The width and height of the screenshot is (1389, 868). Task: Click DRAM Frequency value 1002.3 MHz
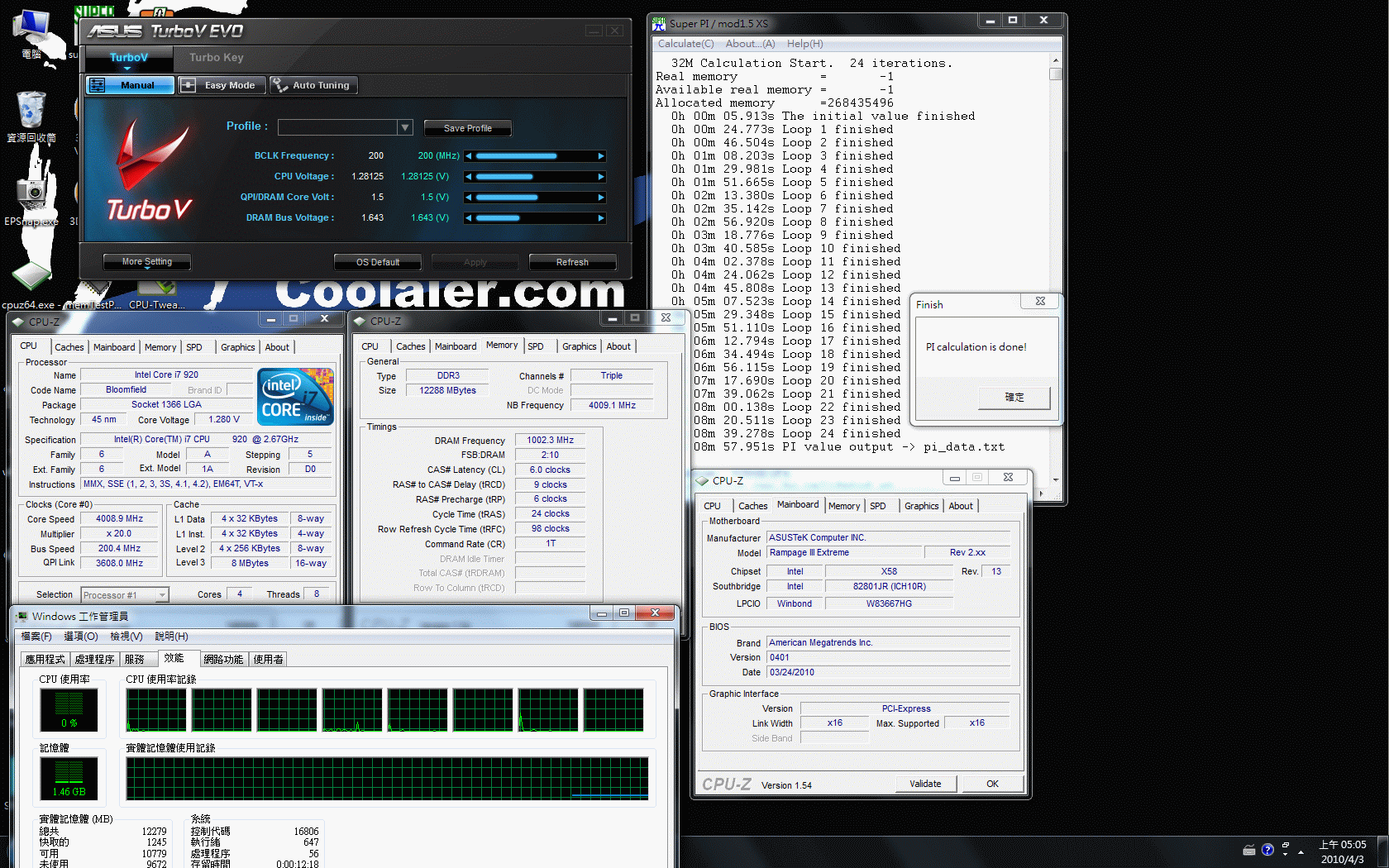pos(550,441)
